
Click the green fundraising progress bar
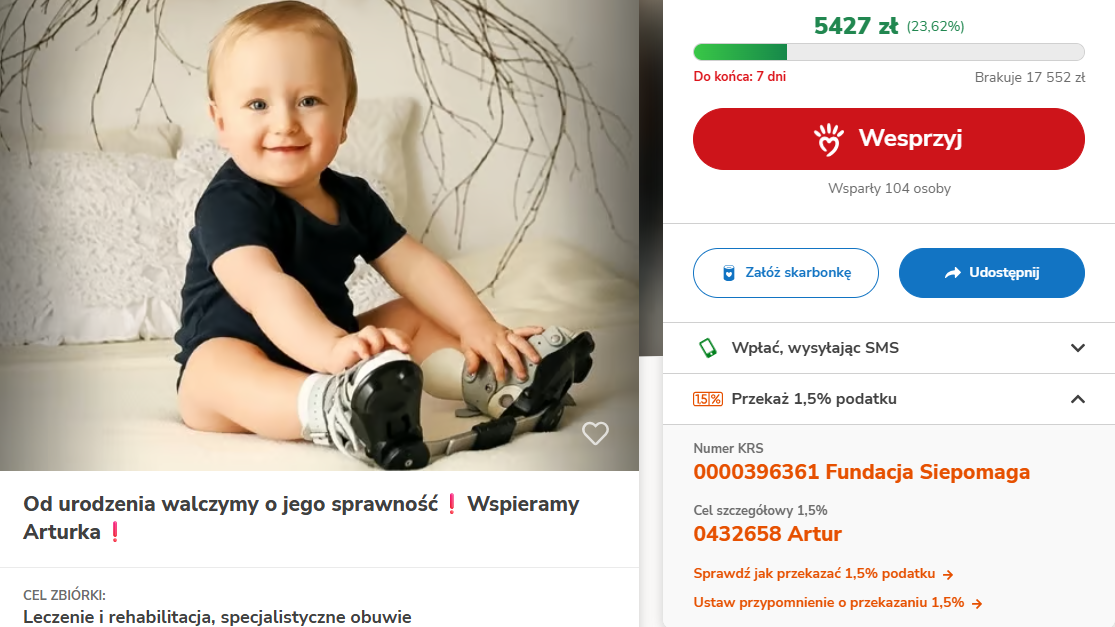[889, 52]
